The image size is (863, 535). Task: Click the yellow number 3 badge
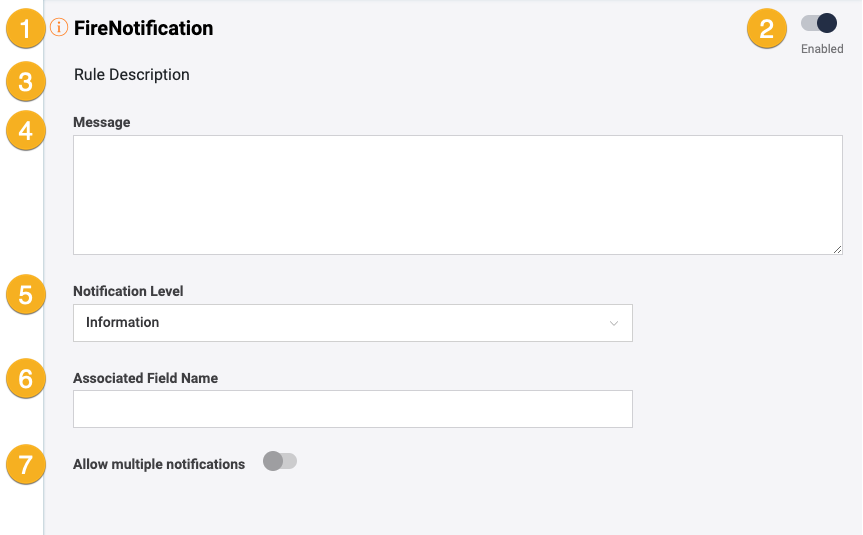[x=25, y=82]
